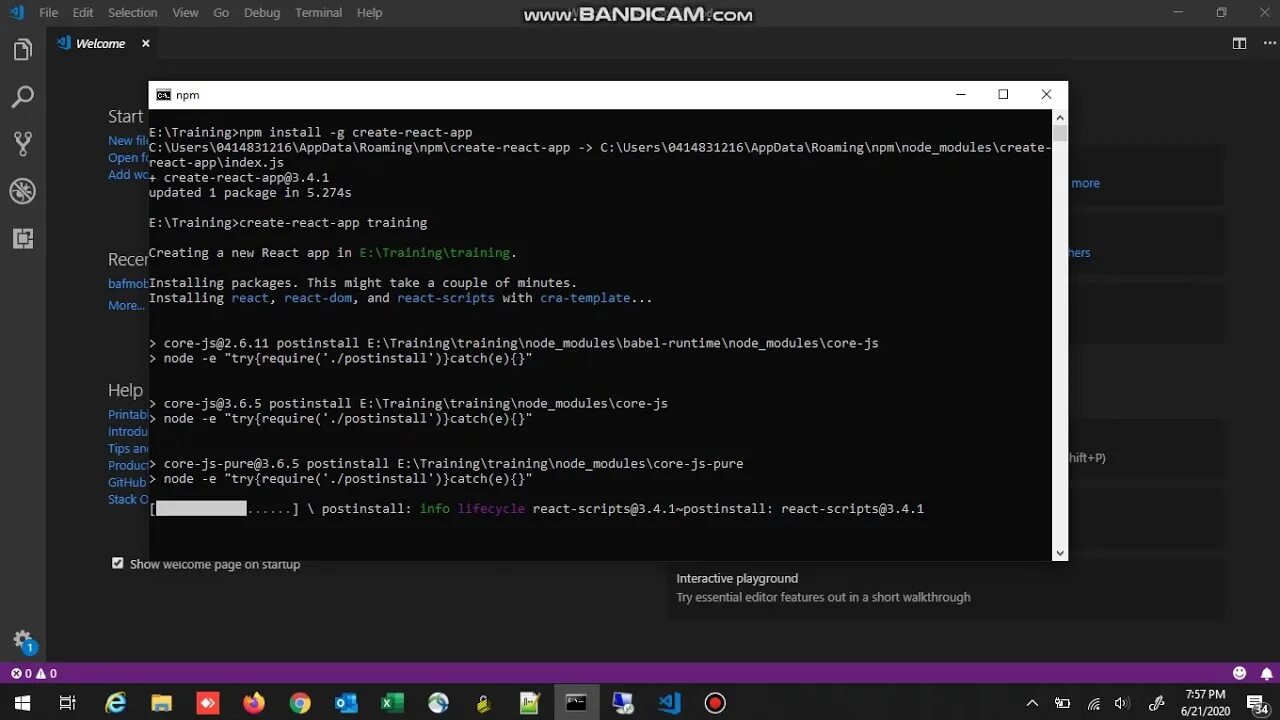Launch Internet Explorer from the taskbar
The width and height of the screenshot is (1280, 720).
coord(116,703)
